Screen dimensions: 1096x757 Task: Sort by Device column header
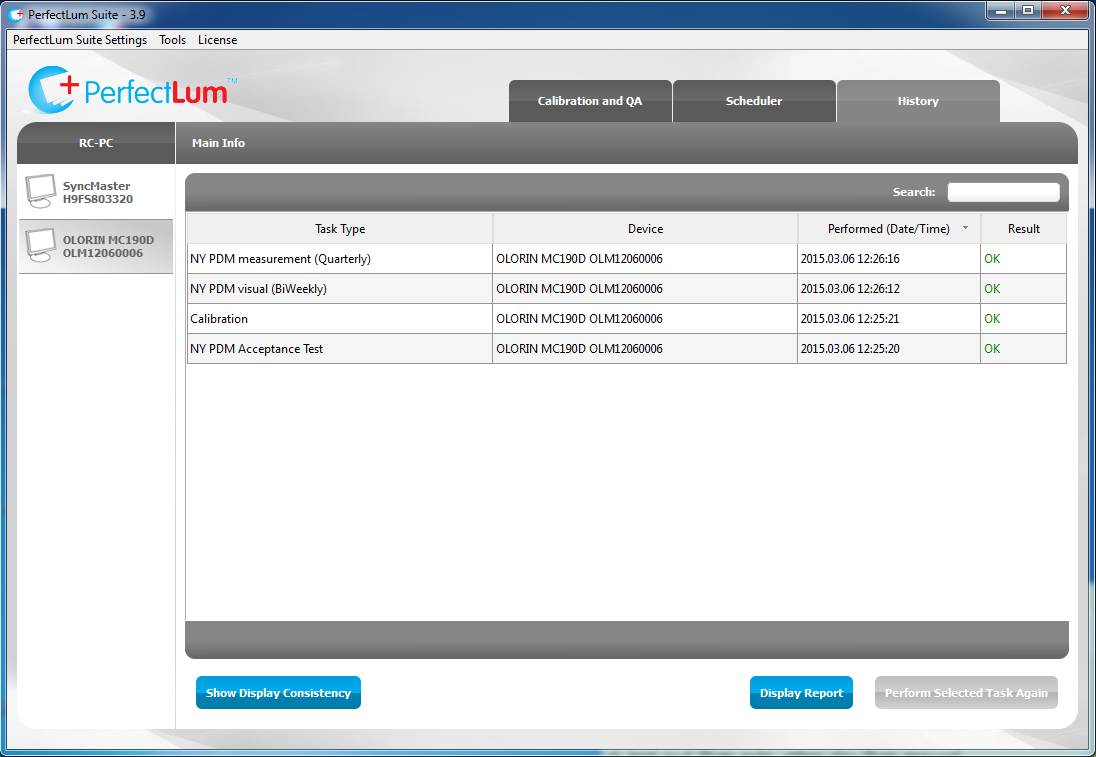[645, 229]
